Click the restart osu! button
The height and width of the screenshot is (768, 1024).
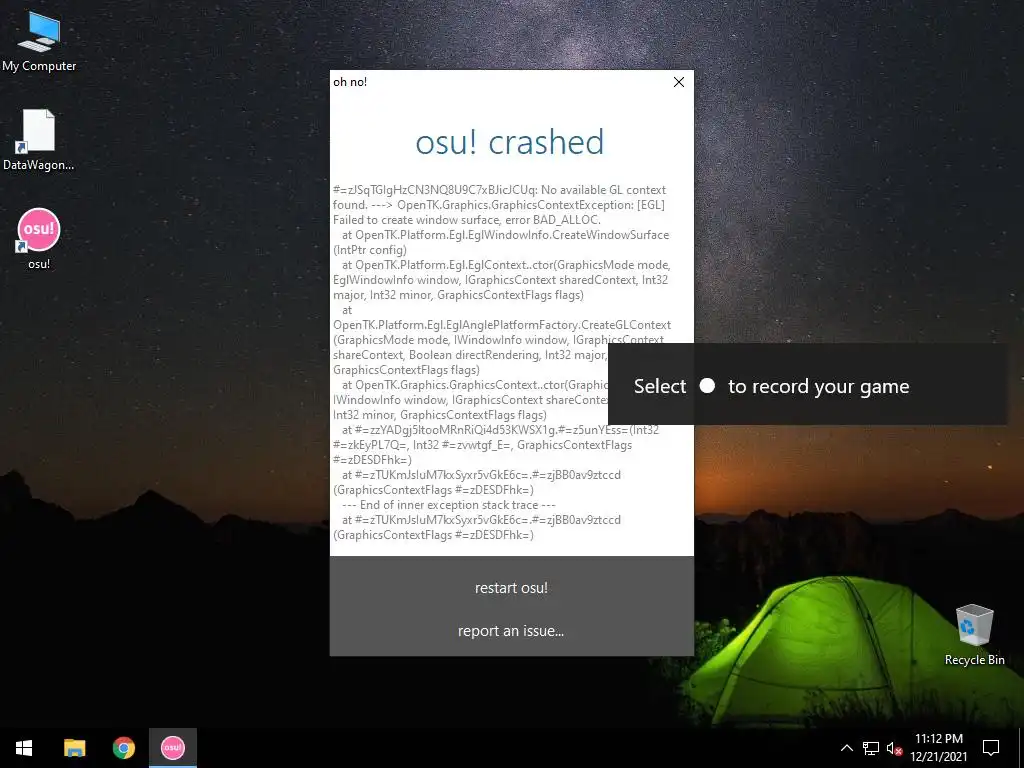tap(511, 588)
